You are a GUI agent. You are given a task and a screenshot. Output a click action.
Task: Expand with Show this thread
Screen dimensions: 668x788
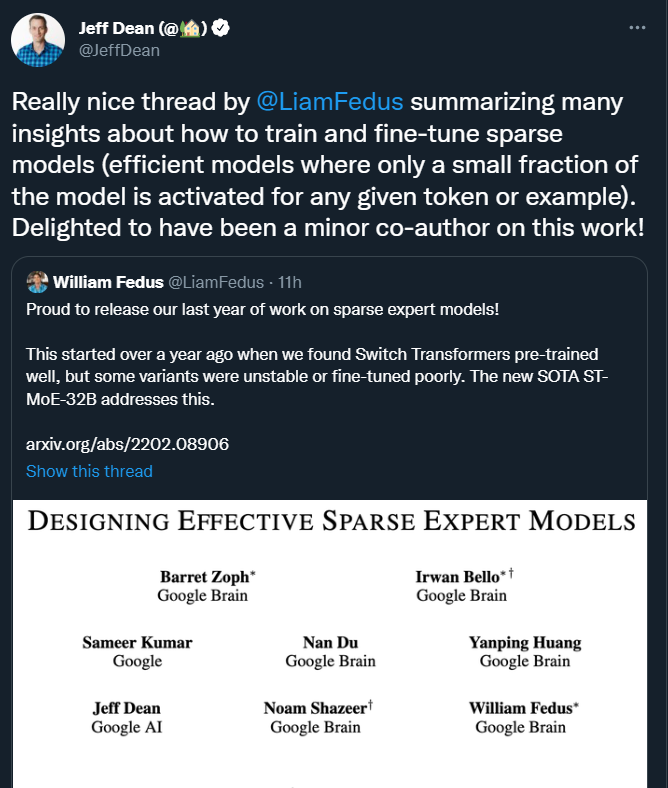89,471
